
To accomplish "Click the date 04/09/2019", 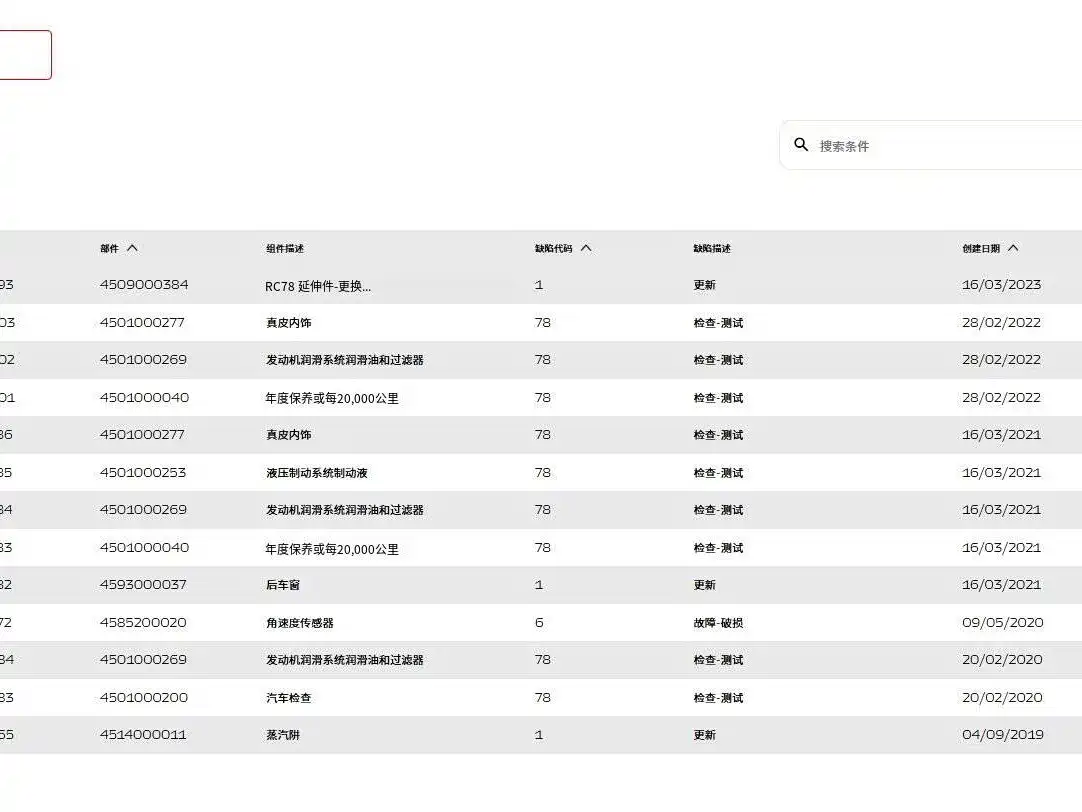I will 1003,735.
